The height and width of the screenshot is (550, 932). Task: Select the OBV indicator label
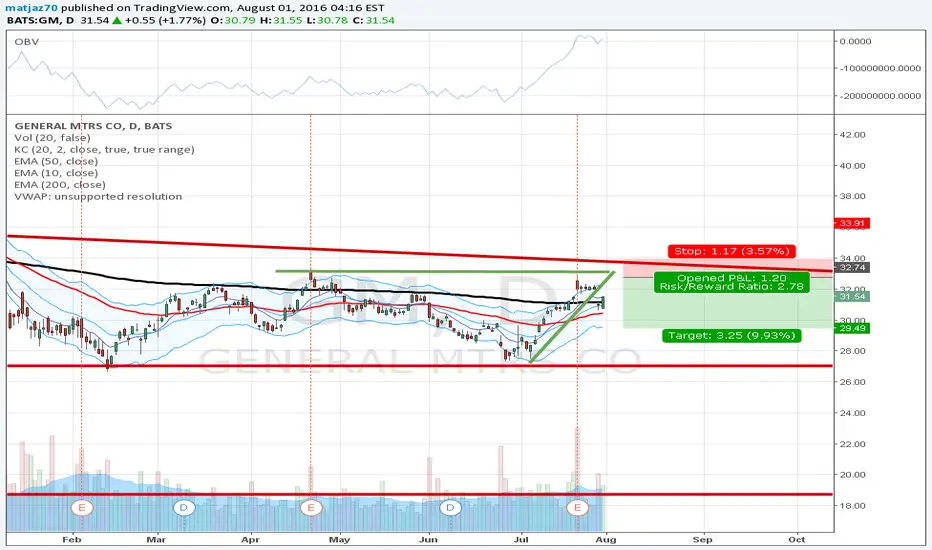(x=27, y=42)
